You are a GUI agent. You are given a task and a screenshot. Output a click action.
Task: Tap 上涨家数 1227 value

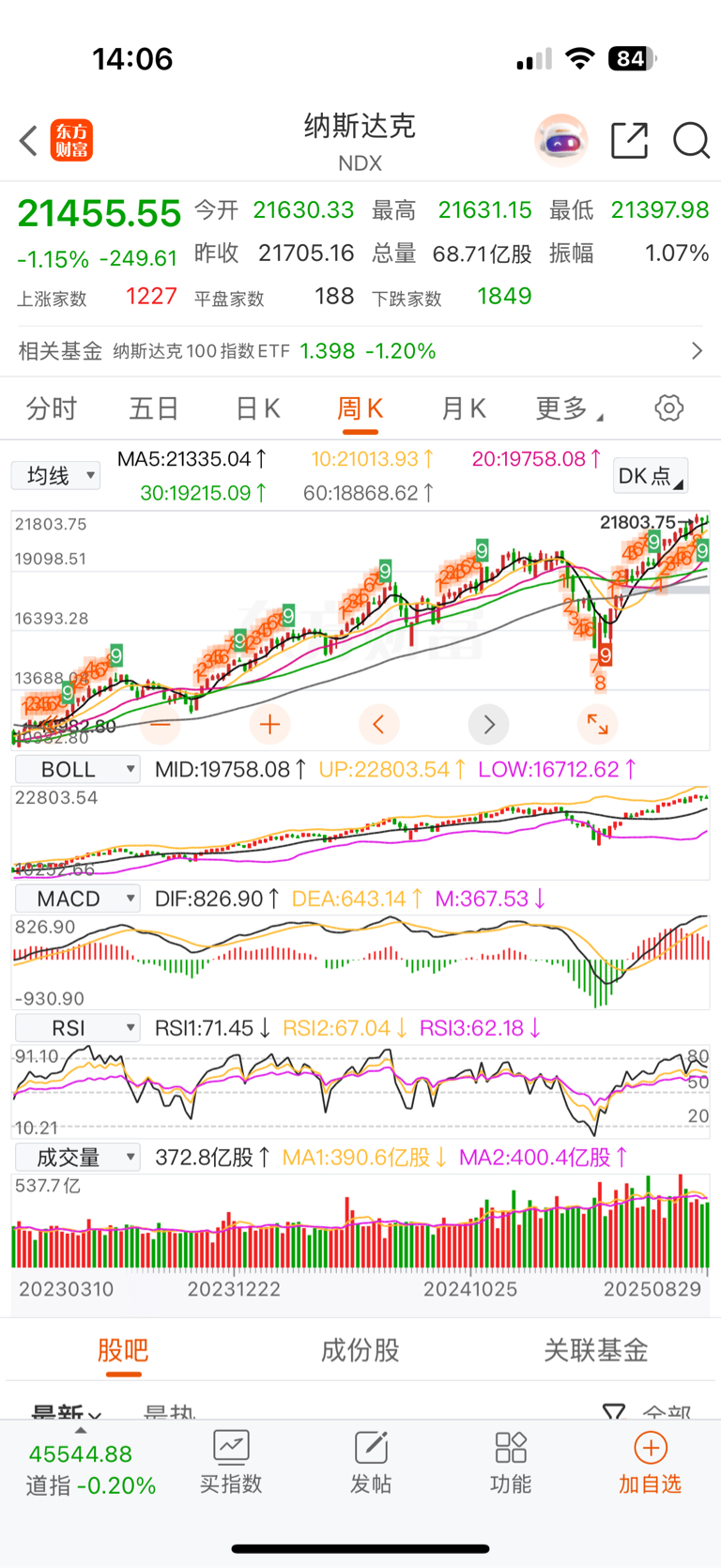click(x=151, y=297)
